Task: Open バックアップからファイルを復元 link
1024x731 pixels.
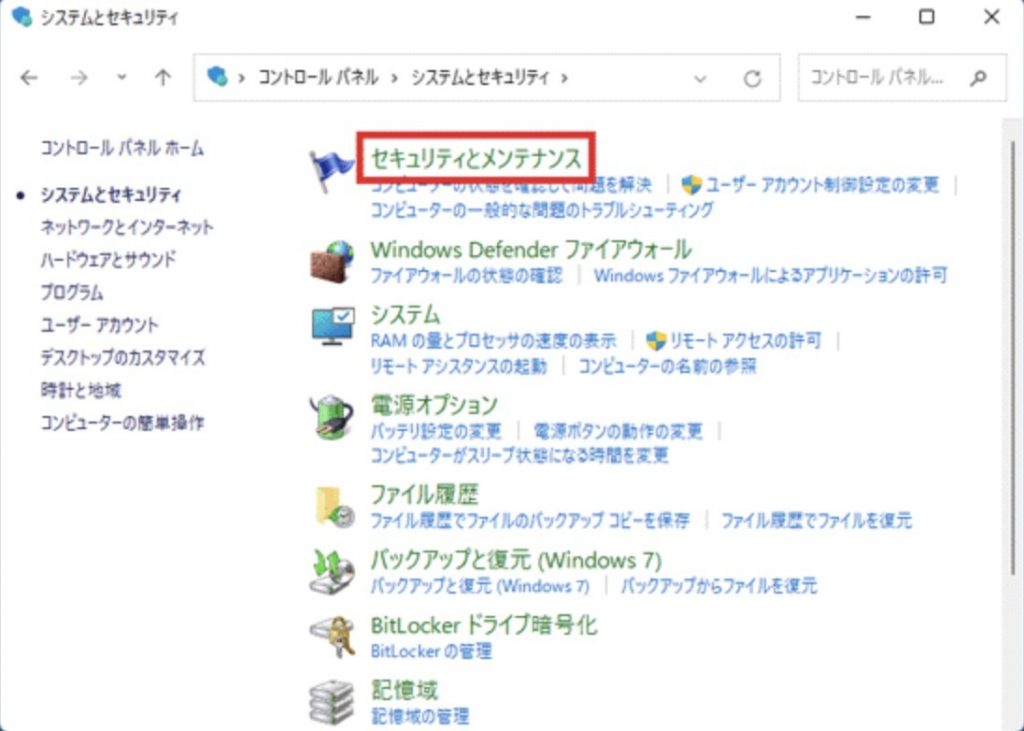Action: 718,585
